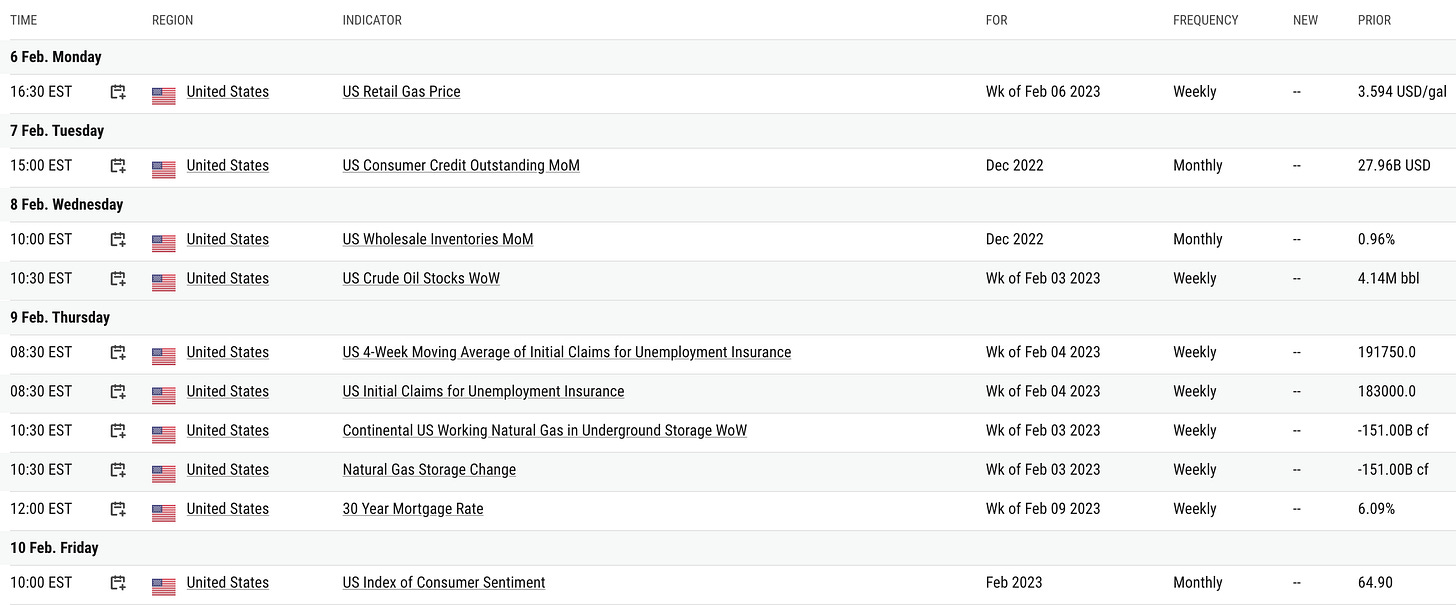The image size is (1456, 605).
Task: Click United States link in Consumer Credit row
Action: 228,166
